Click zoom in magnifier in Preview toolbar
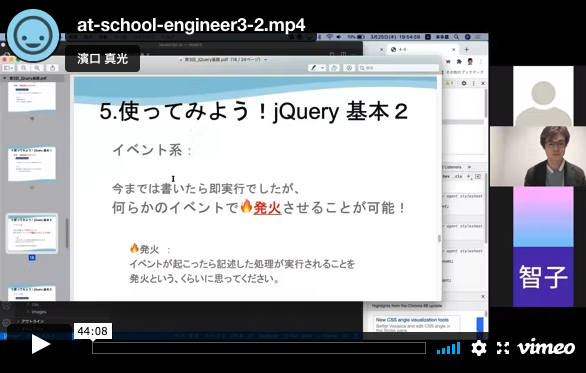This screenshot has width=586, height=373. (x=37, y=68)
